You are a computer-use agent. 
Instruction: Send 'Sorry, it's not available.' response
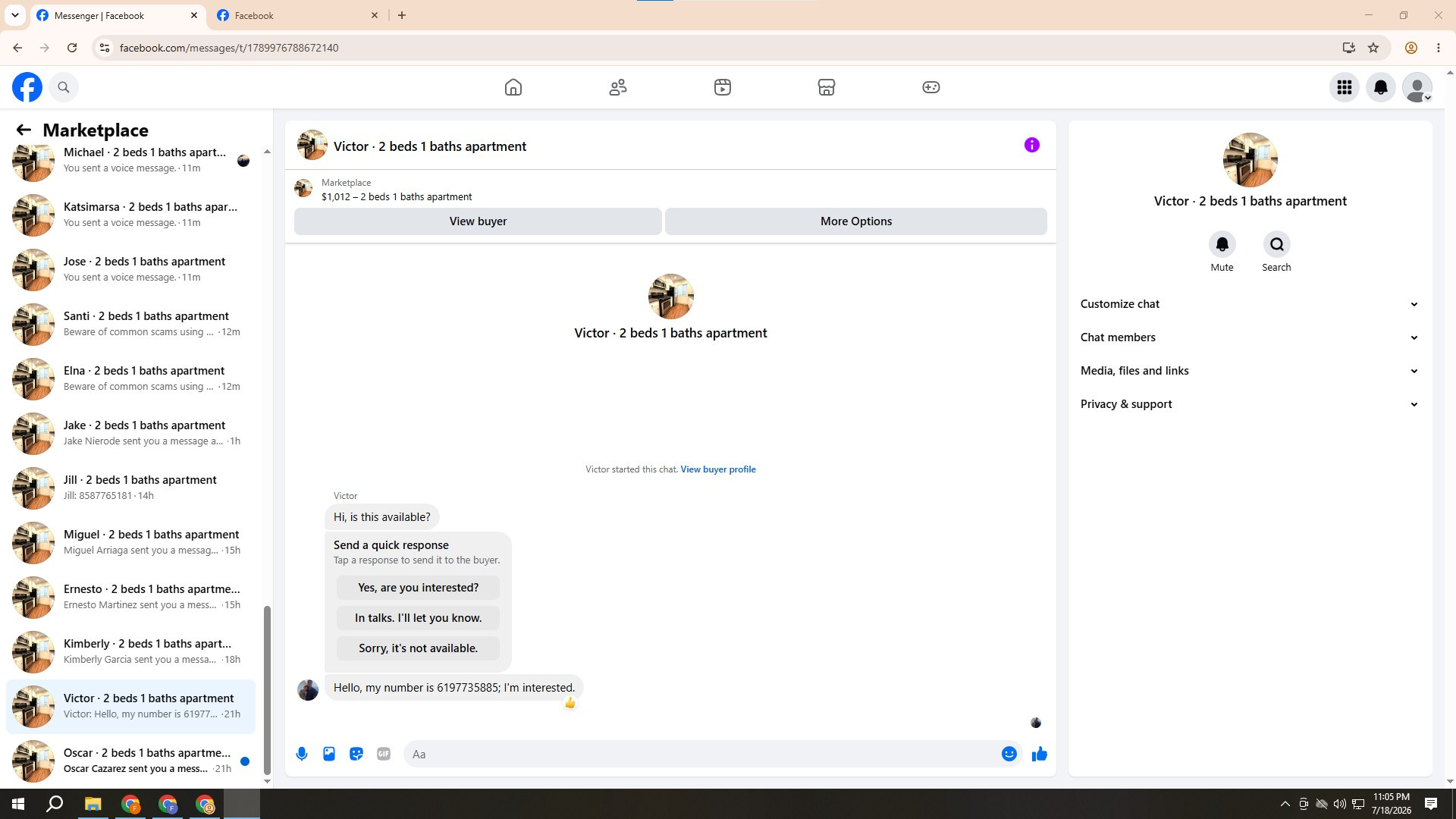point(418,648)
